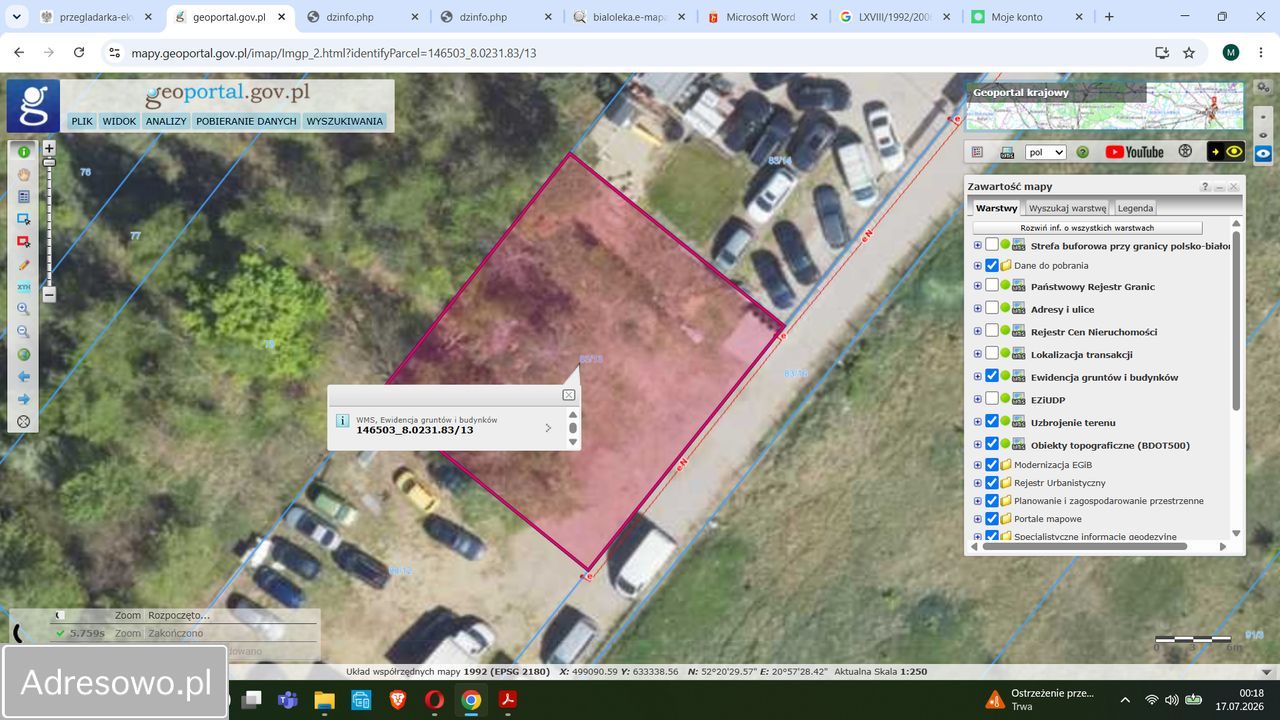Uncheck the Dane do pobrania layer
Screen dimensions: 1280x720
[992, 266]
